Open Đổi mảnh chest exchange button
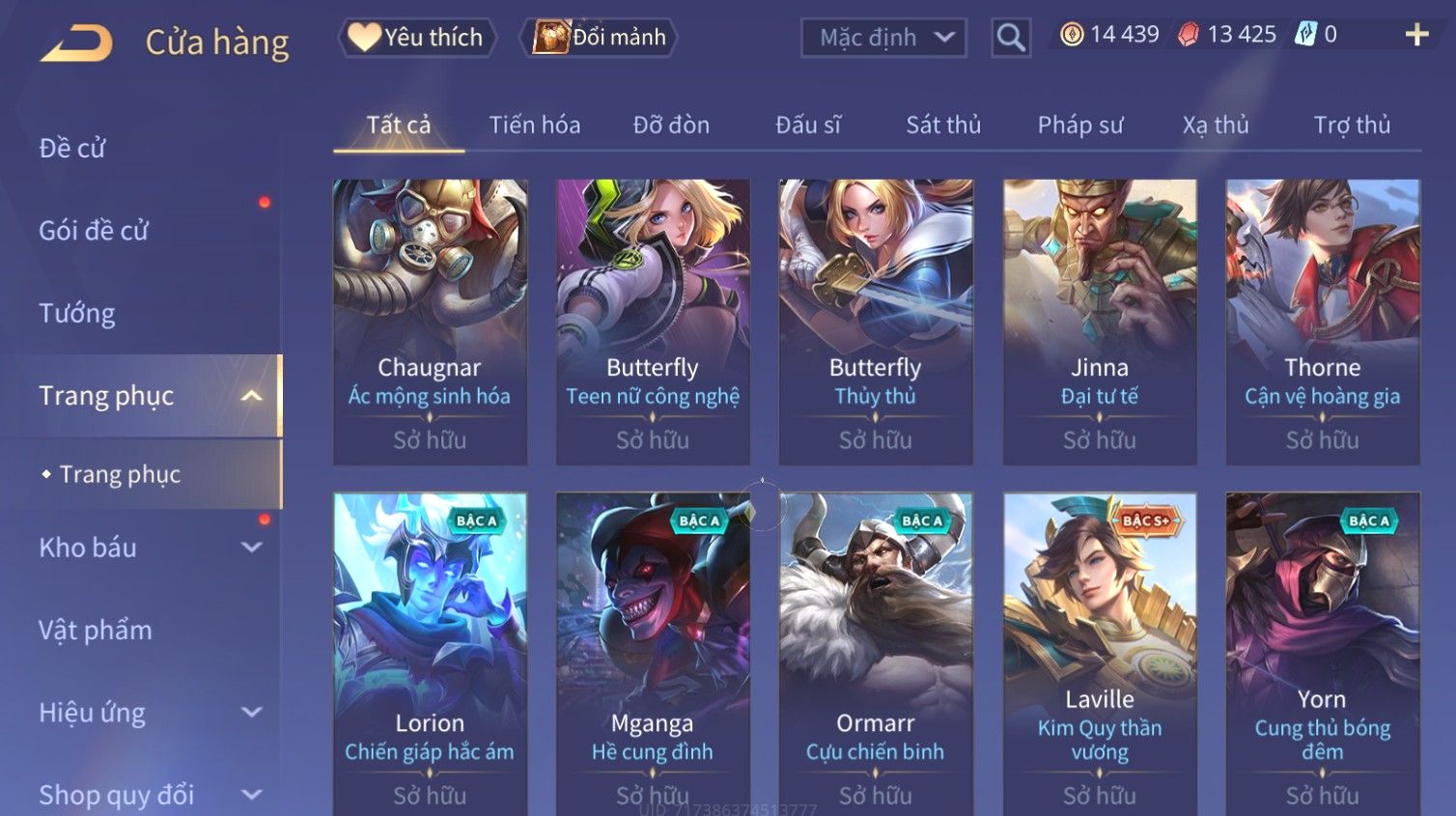 pos(599,38)
